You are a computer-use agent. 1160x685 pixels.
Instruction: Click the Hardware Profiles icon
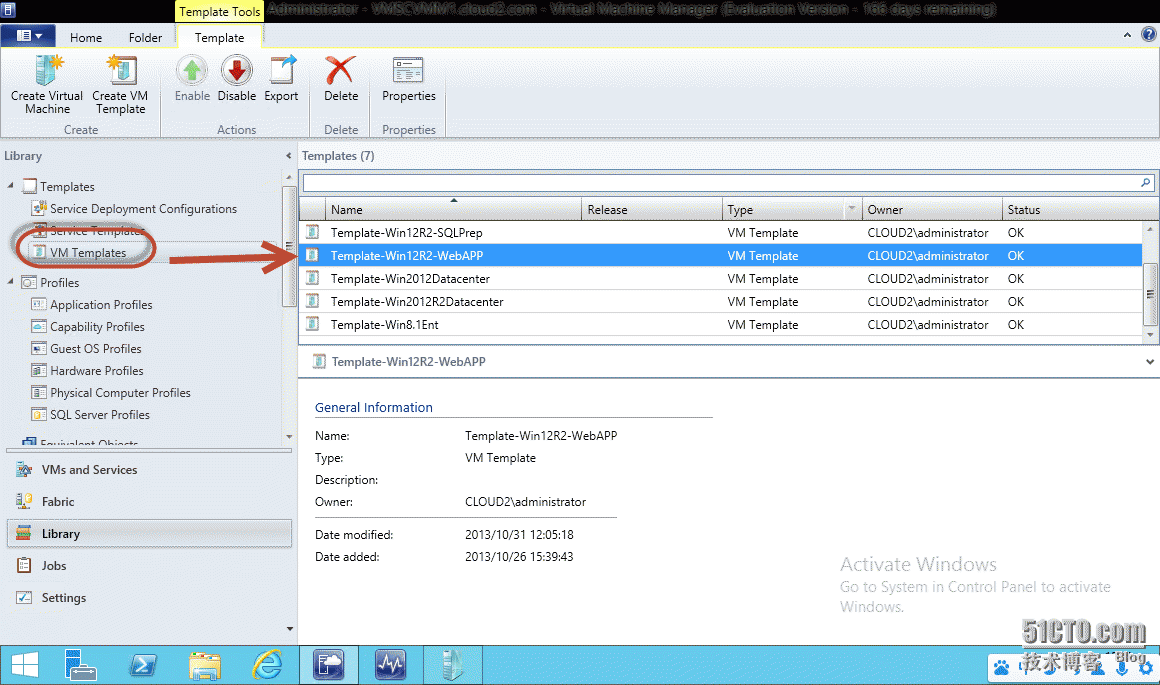pyautogui.click(x=38, y=370)
